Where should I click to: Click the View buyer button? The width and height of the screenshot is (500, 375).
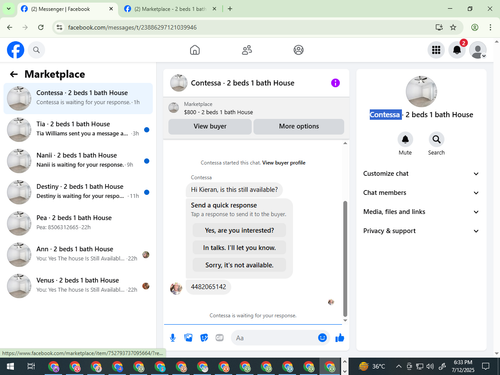(210, 126)
